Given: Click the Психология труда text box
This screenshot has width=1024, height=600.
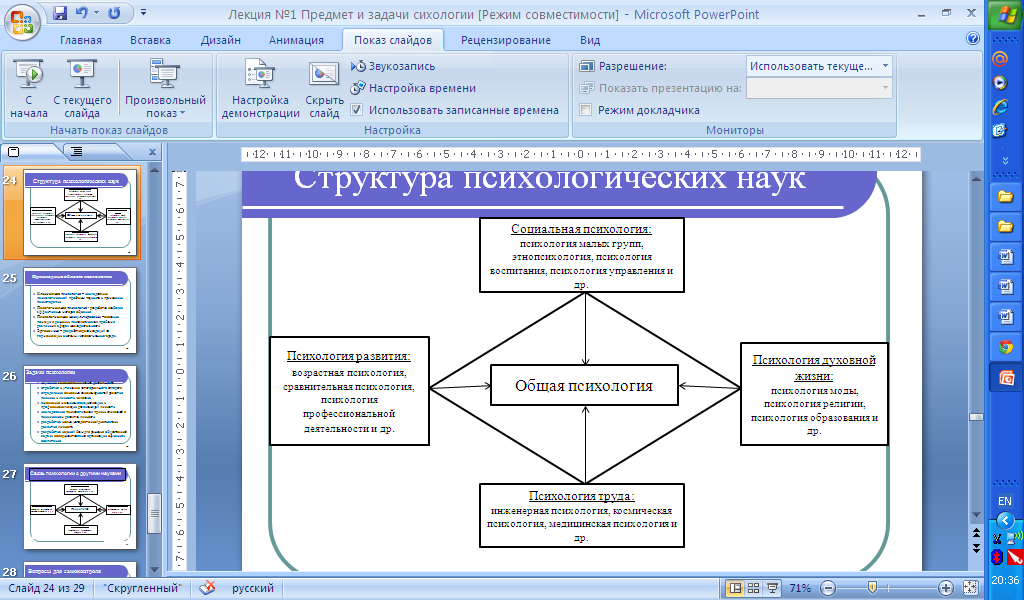Looking at the screenshot, I should [x=581, y=515].
